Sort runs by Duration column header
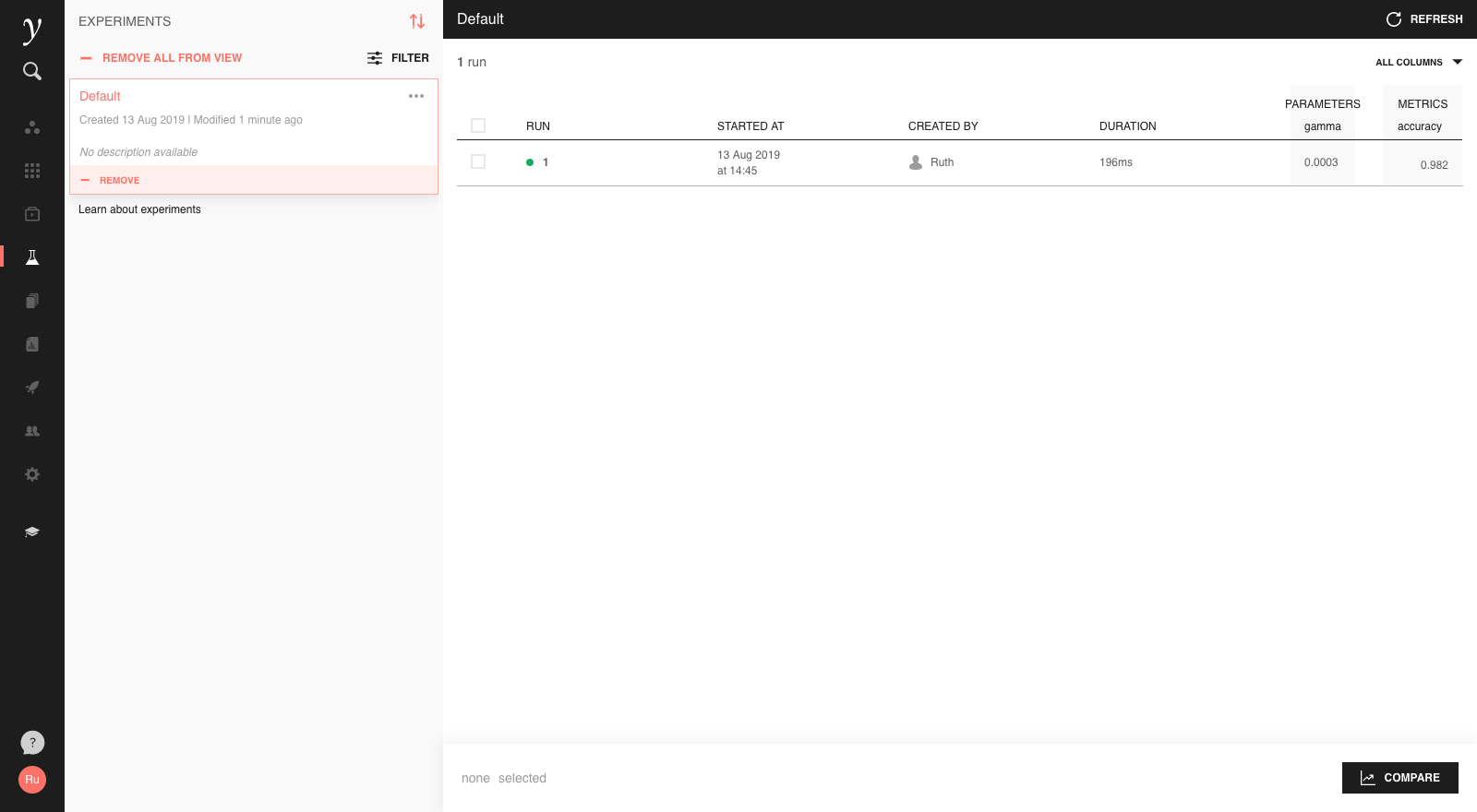Viewport: 1477px width, 812px height. tap(1127, 126)
